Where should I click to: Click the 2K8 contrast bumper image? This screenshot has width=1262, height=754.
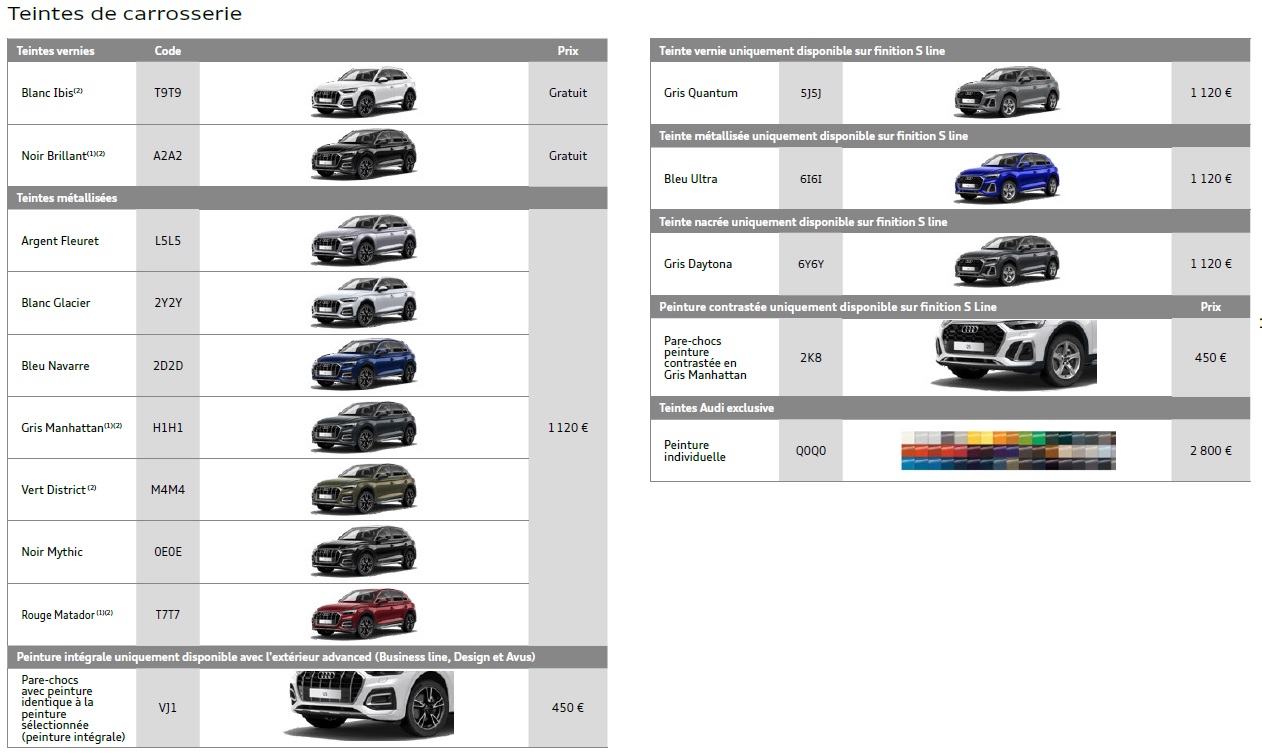[x=1014, y=354]
